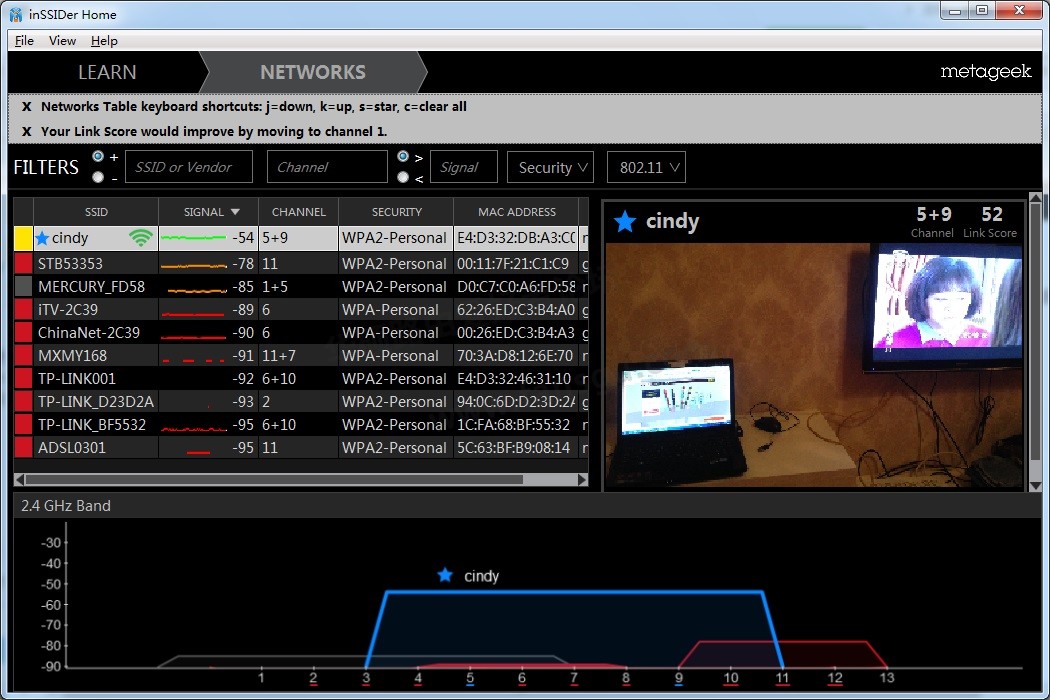This screenshot has width=1050, height=700.
Task: Dismiss the Link Score channel 1 tip
Action: (x=27, y=131)
